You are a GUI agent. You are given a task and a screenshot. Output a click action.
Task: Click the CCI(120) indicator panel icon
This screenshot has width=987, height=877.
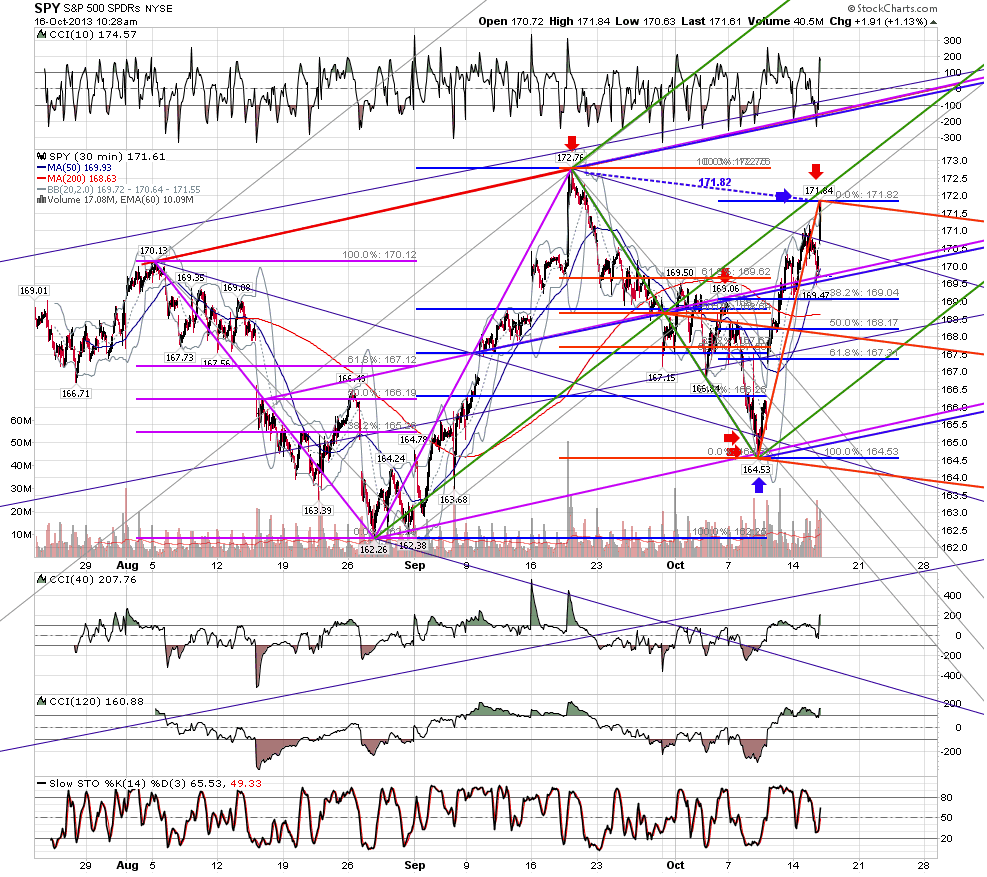point(42,701)
